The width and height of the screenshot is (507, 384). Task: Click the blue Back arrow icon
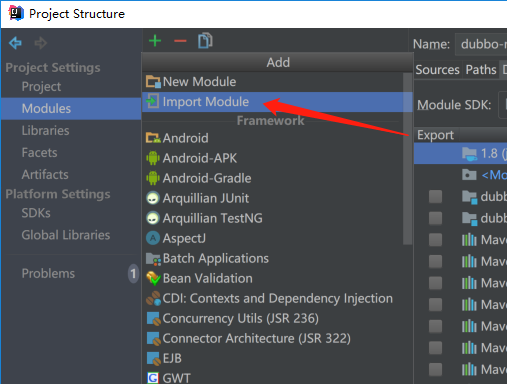(15, 43)
